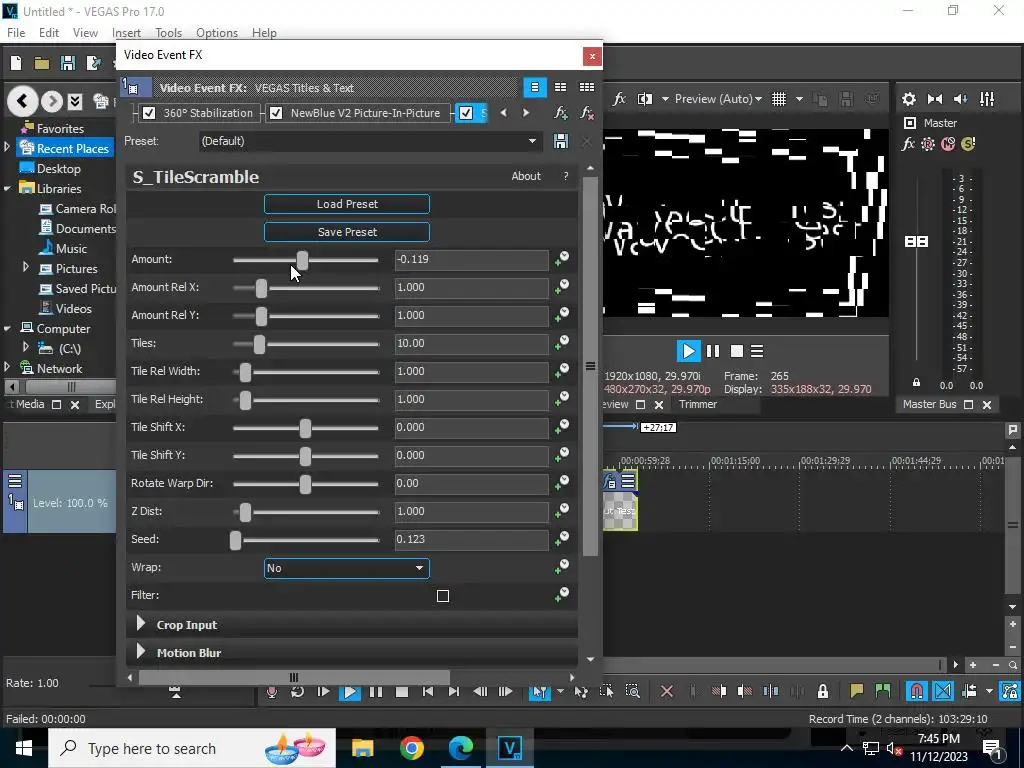Click the animate icon beside Amount

pyautogui.click(x=561, y=259)
